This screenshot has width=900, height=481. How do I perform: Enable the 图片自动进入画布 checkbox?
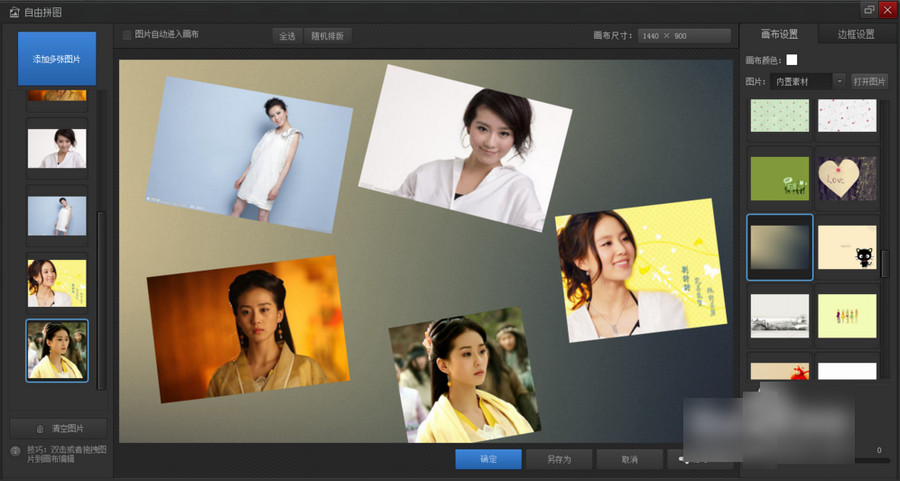point(127,35)
